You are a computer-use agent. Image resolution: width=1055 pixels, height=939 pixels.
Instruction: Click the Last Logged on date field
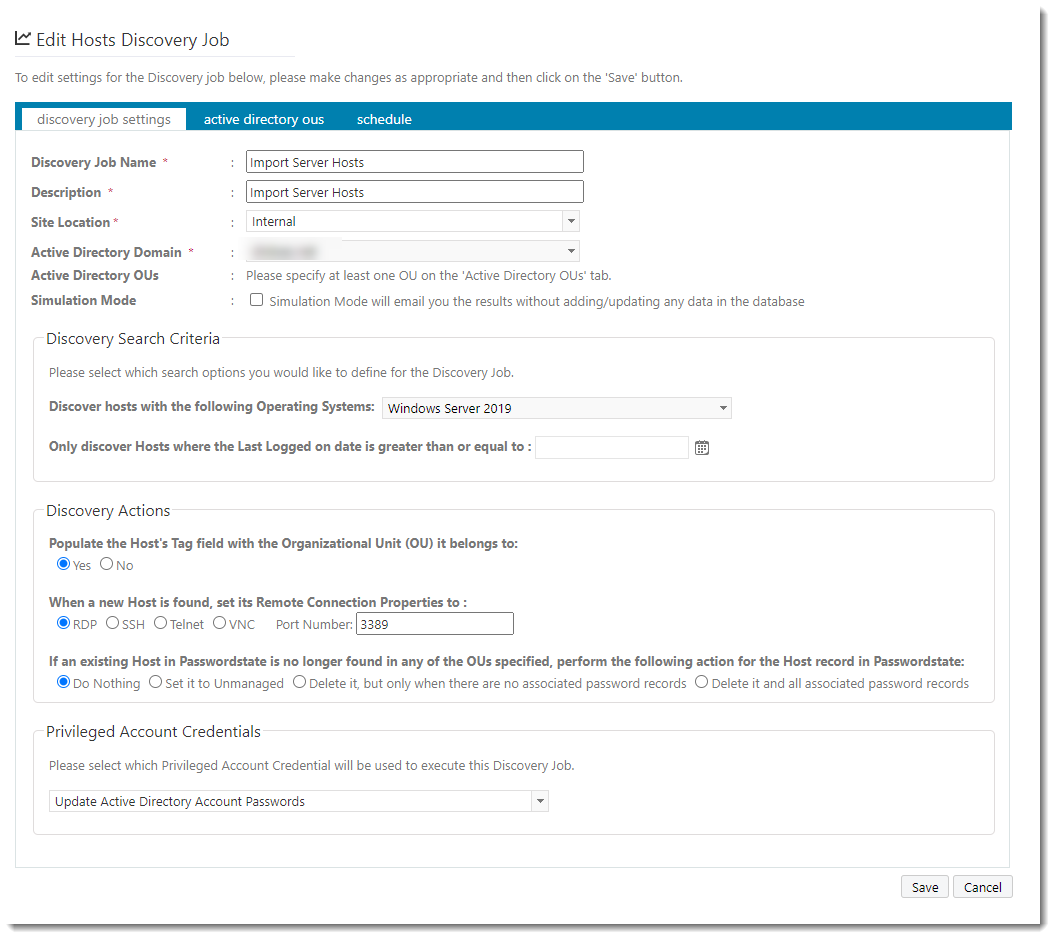click(x=611, y=447)
